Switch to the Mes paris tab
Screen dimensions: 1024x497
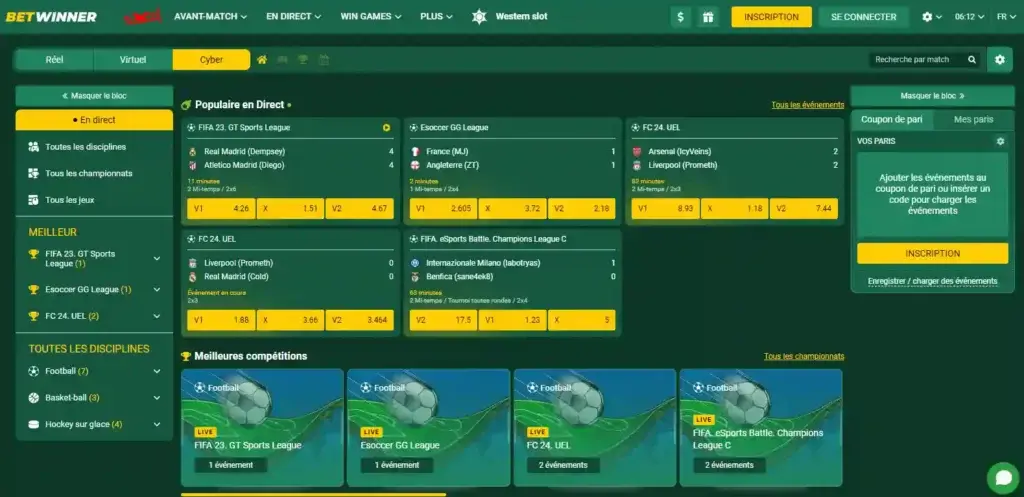(x=973, y=120)
